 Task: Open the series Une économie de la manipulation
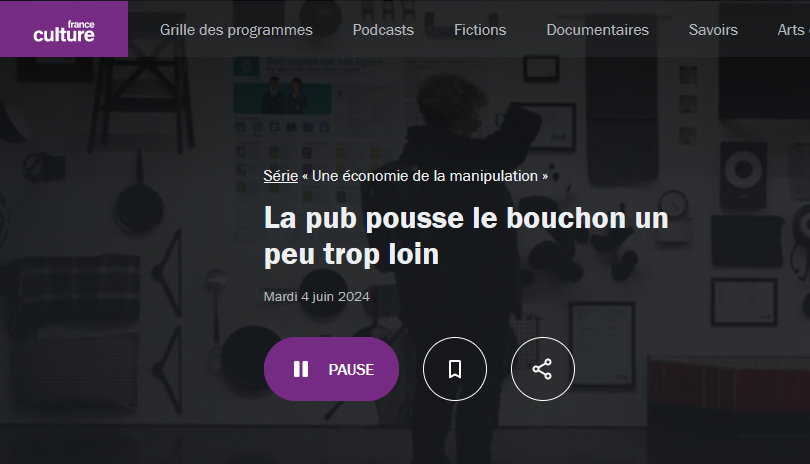tap(425, 176)
